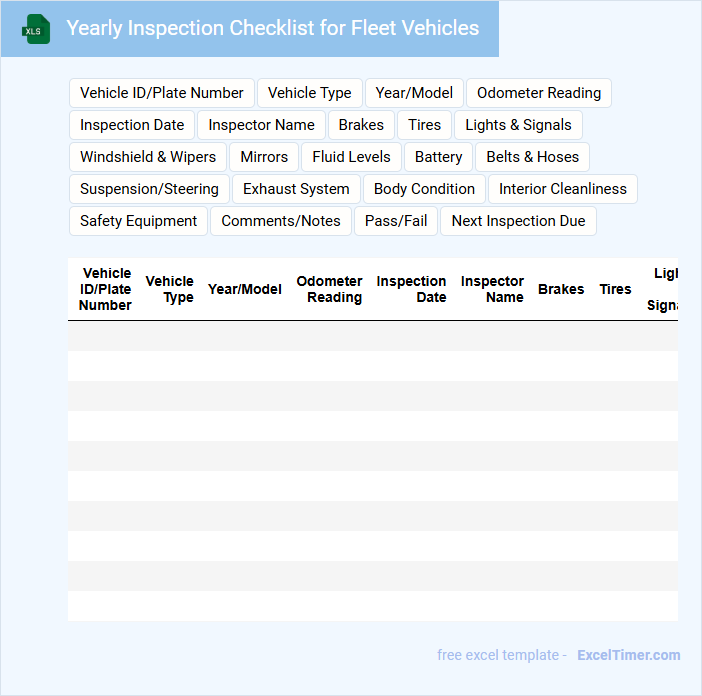Viewport: 702px width, 696px height.
Task: Select the Vehicle ID/Plate Number tag
Action: 162,93
